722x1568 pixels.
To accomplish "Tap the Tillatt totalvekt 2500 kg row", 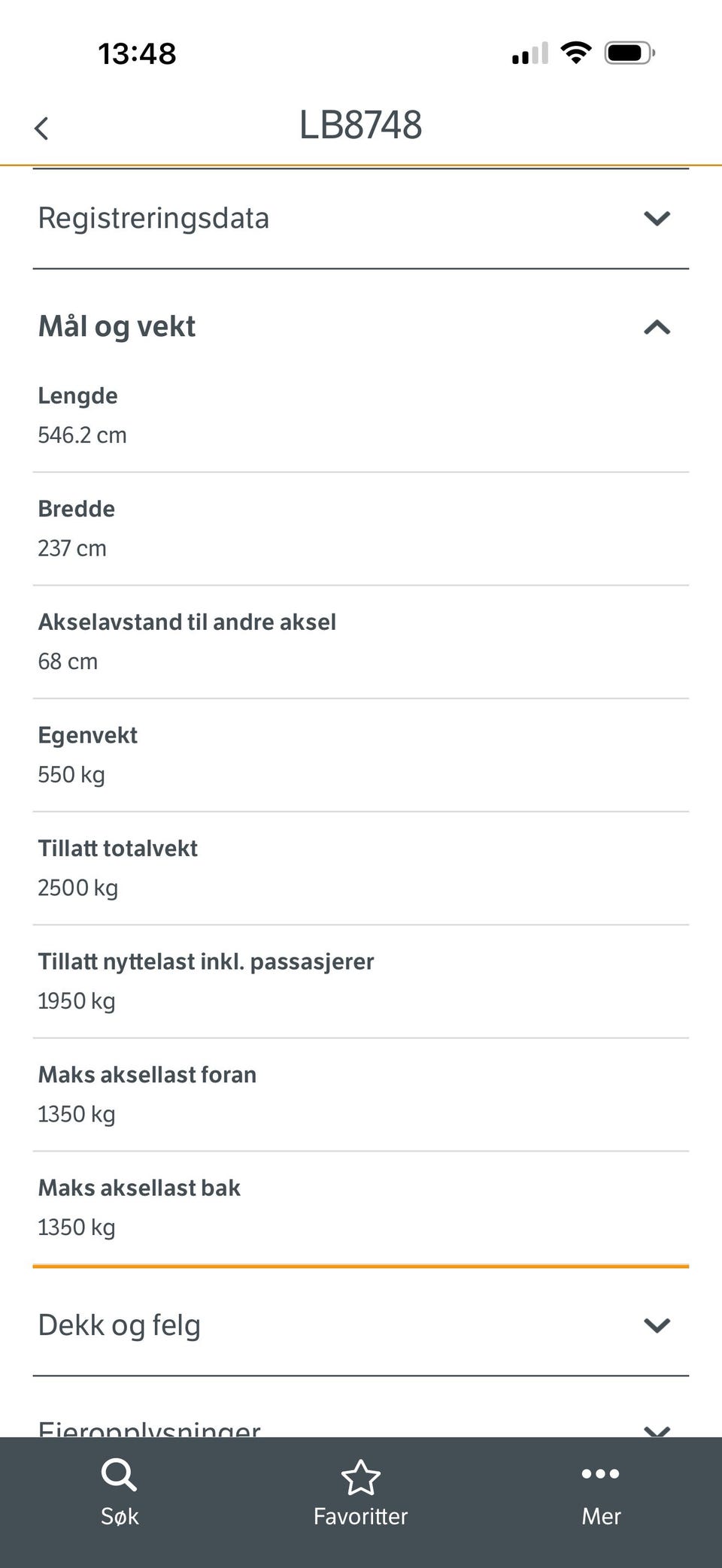I will (361, 868).
